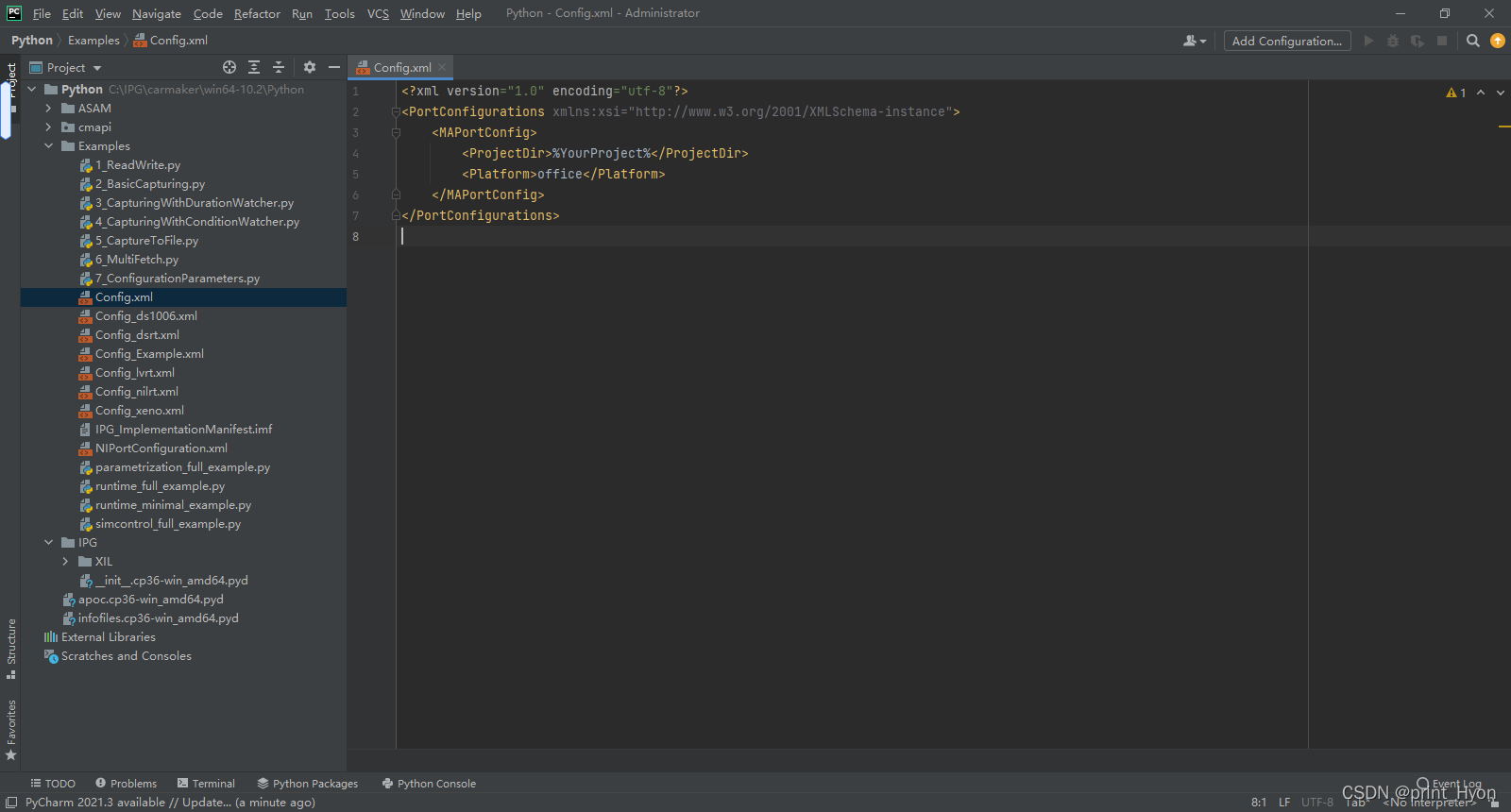
Task: Fold the MAPortConfig tag in gutter
Action: [x=396, y=132]
